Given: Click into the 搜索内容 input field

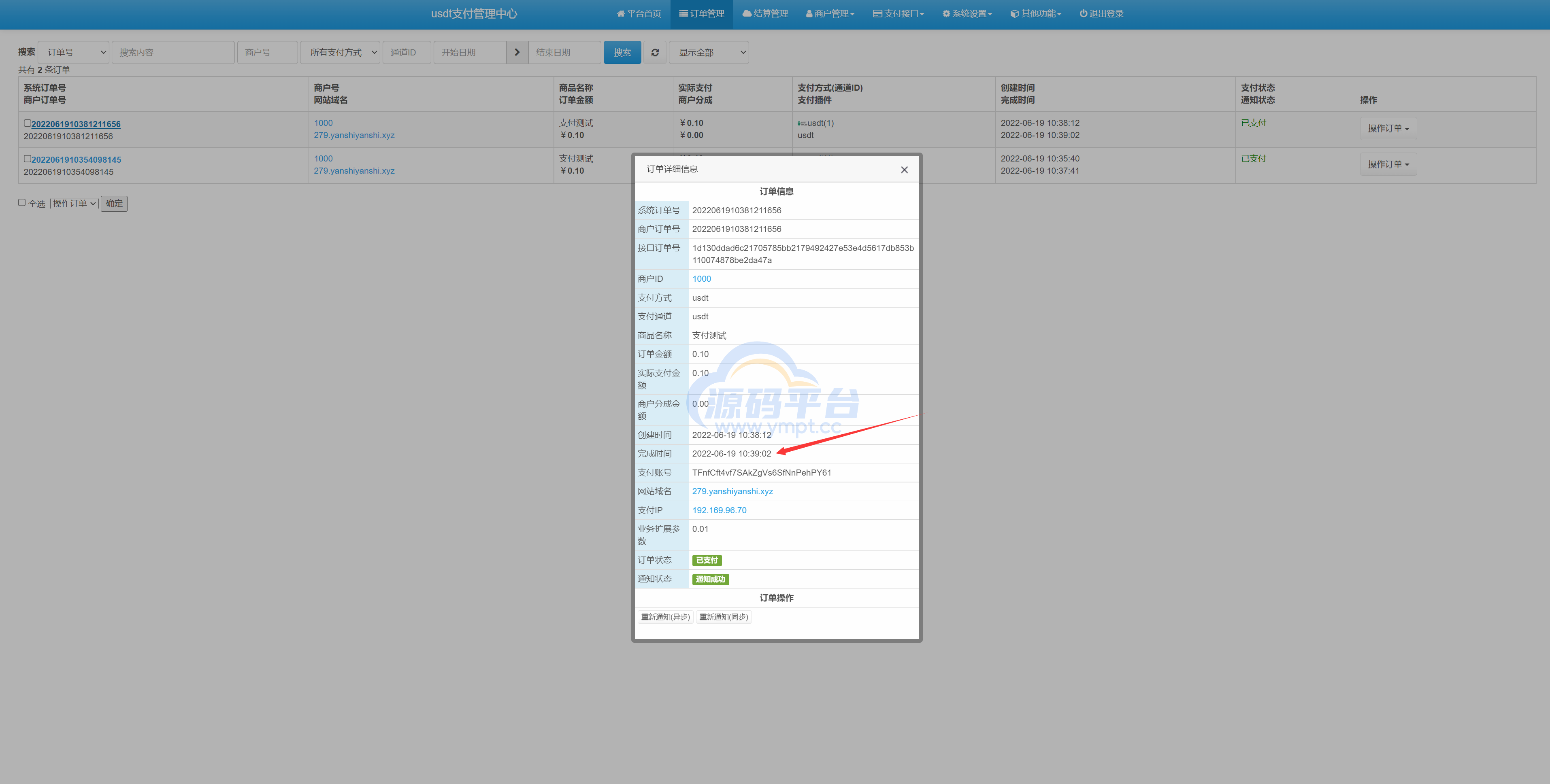Looking at the screenshot, I should [x=172, y=52].
